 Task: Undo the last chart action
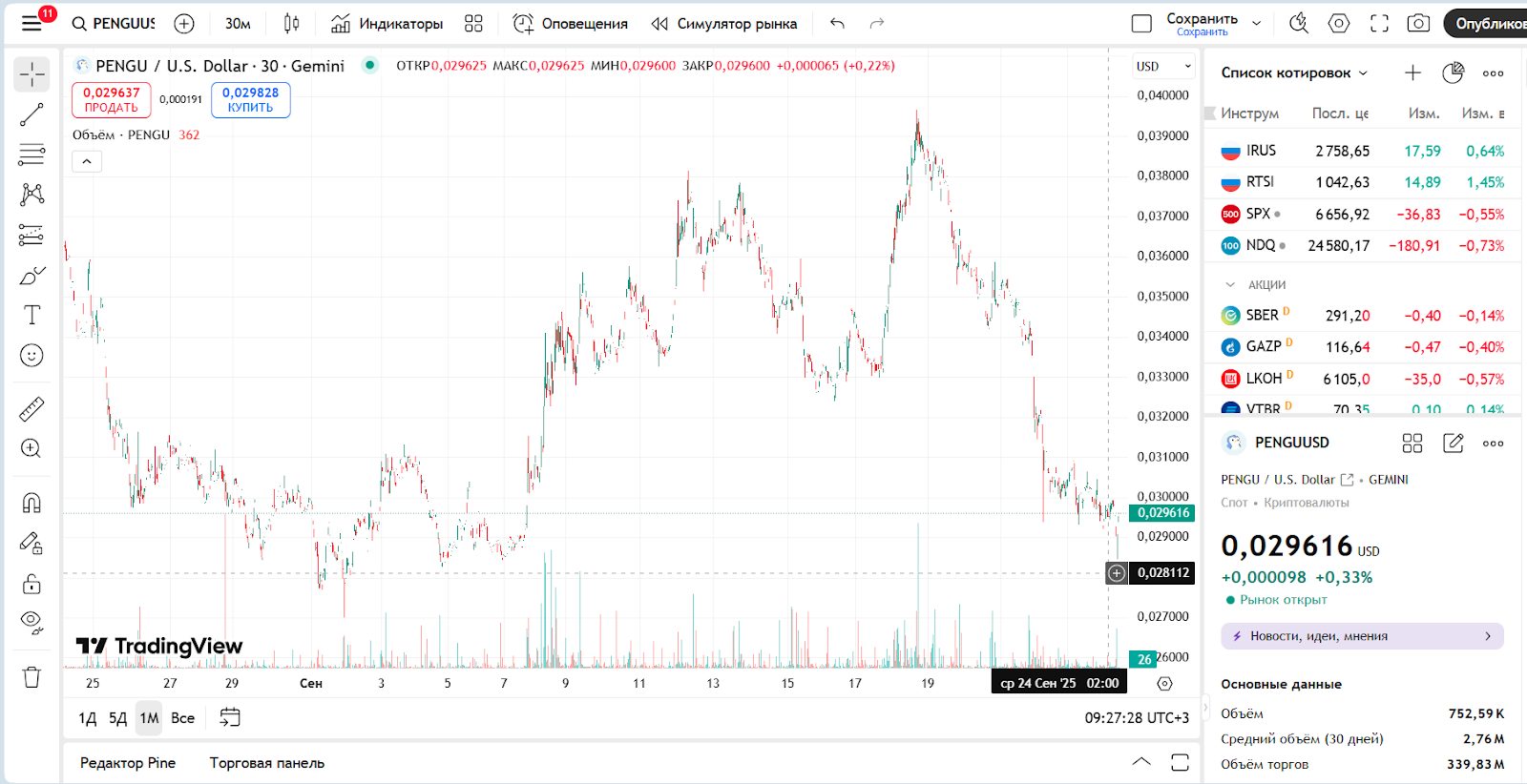pos(837,23)
